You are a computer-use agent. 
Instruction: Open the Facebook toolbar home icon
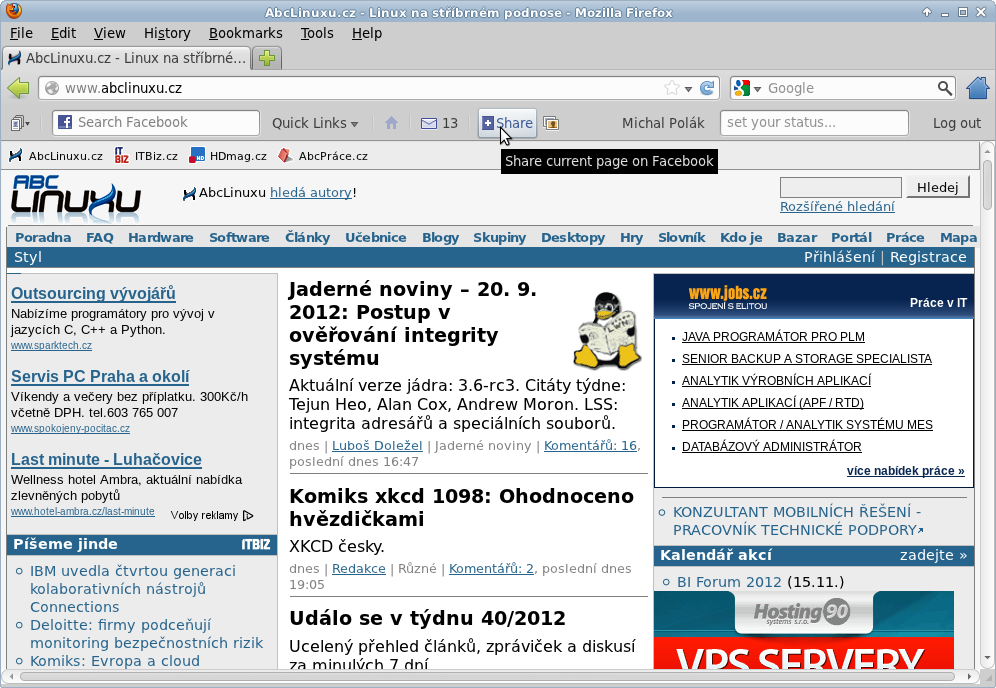pos(391,123)
